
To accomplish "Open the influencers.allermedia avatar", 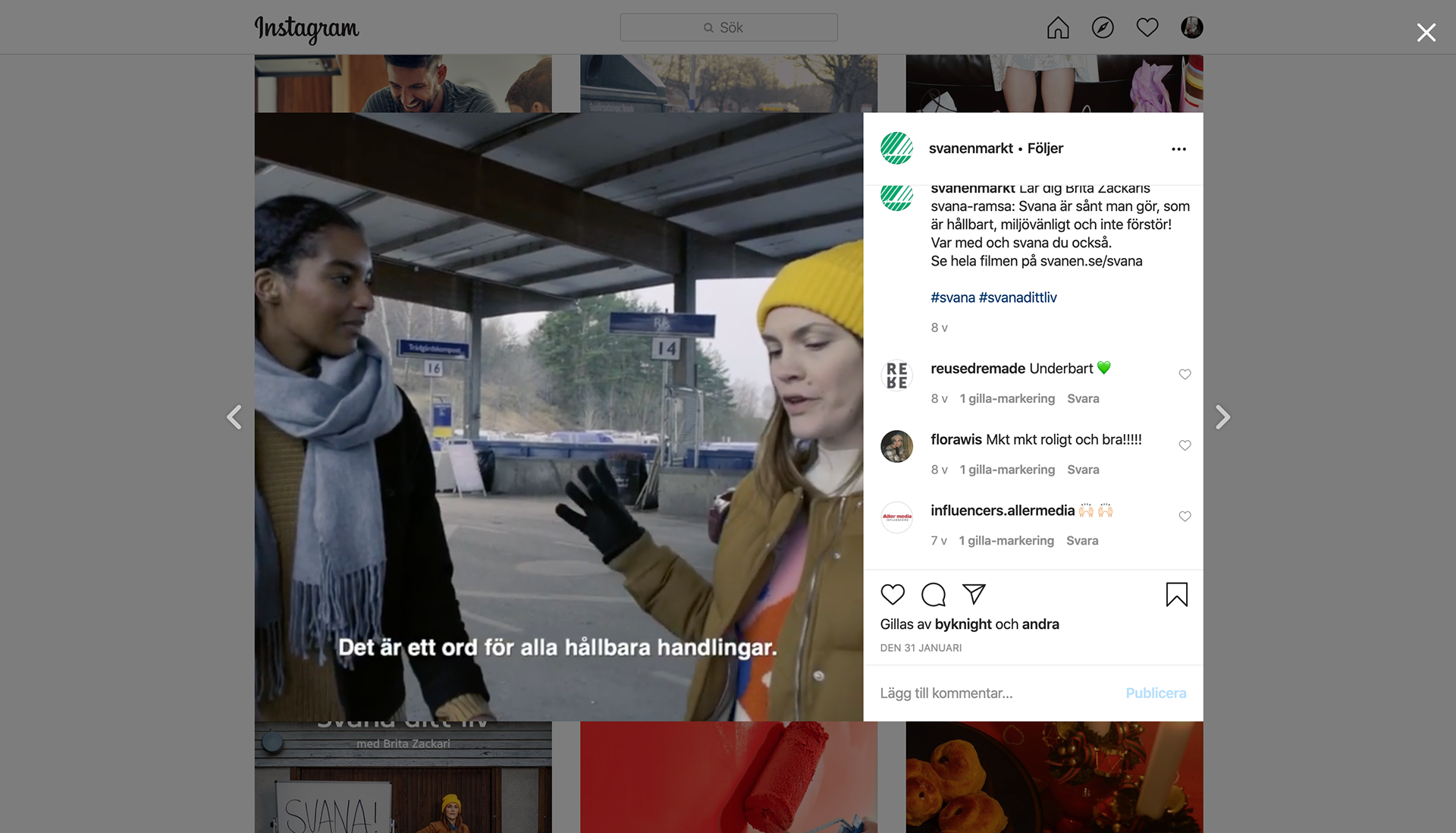I will [x=896, y=517].
